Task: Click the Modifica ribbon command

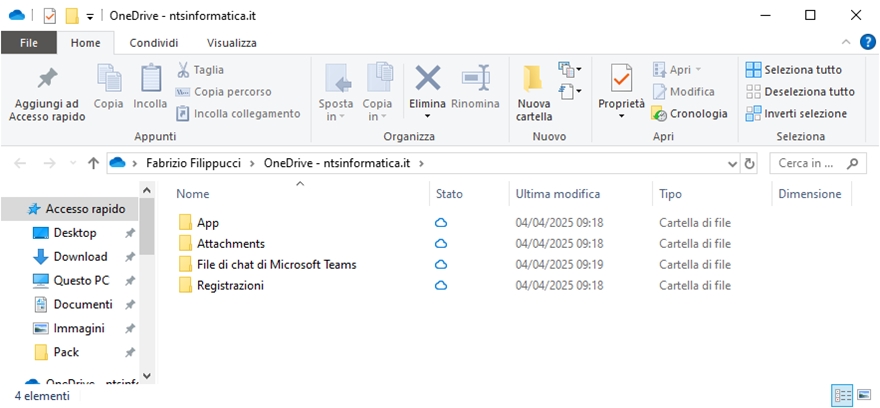Action: (684, 91)
